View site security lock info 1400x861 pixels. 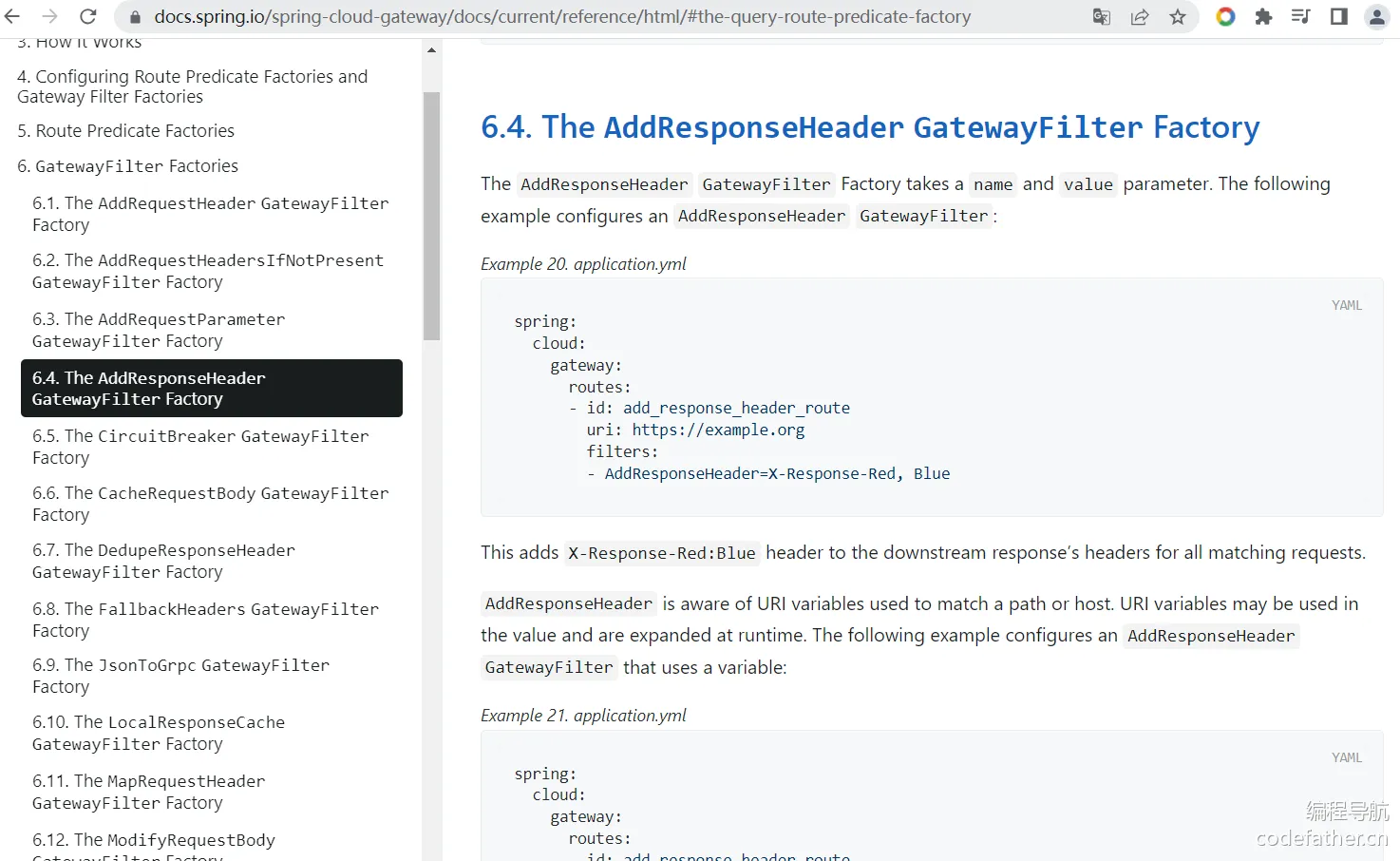(x=135, y=17)
